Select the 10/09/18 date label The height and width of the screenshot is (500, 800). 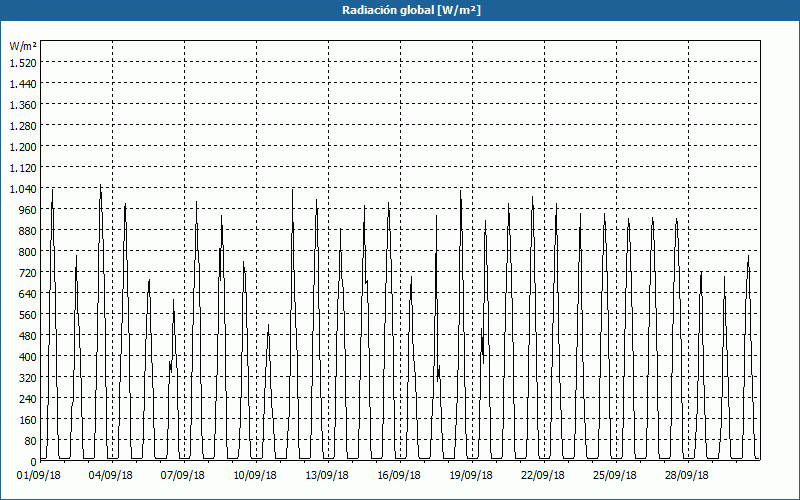(255, 476)
